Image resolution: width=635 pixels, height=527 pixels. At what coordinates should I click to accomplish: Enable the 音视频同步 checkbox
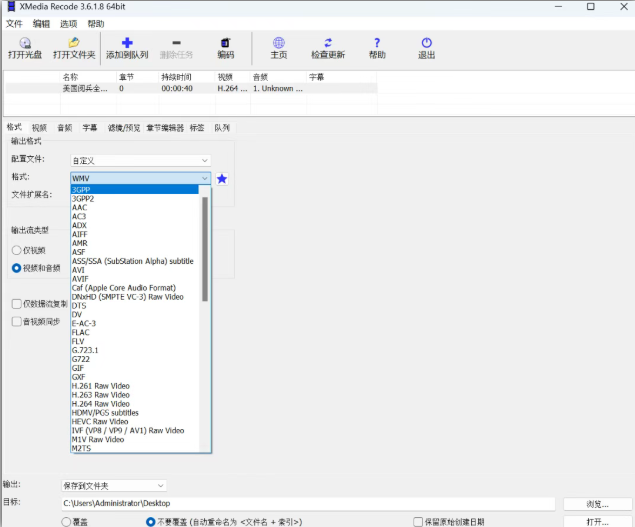pyautogui.click(x=17, y=322)
